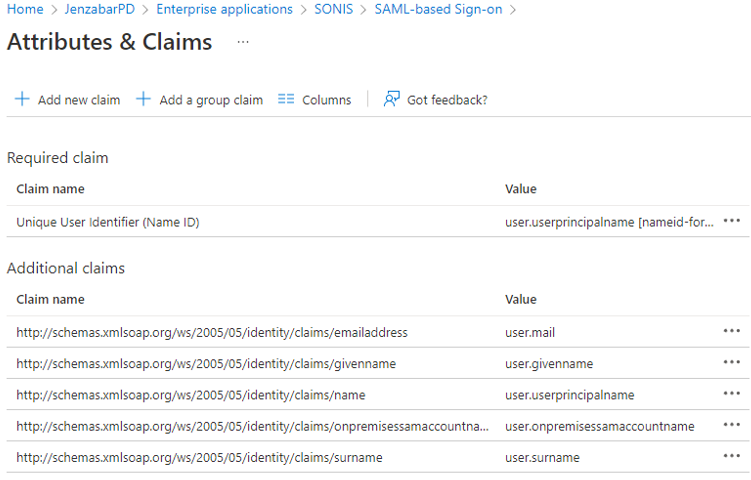Click the Got feedback? text link
The image size is (751, 480).
[x=447, y=100]
